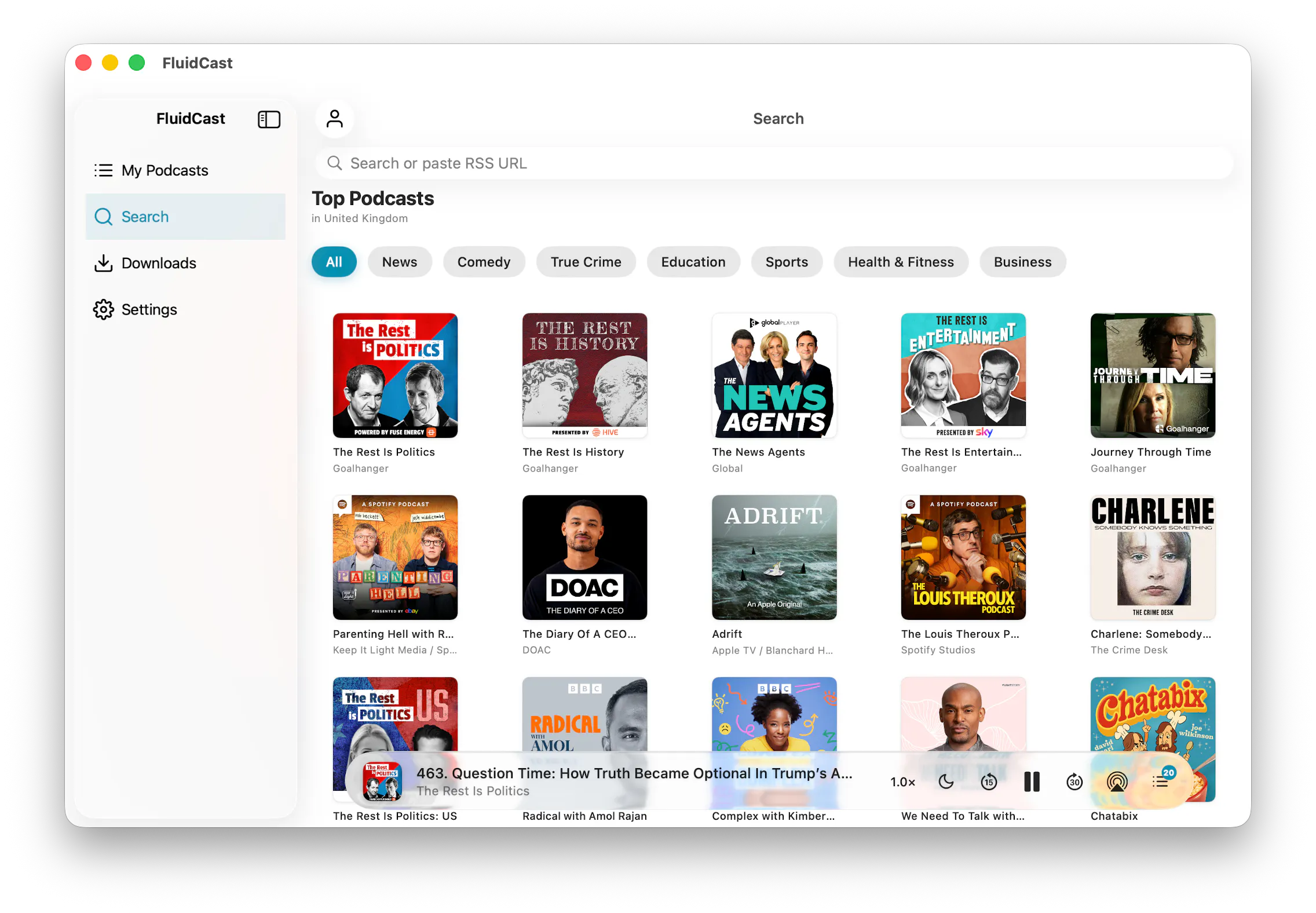Filter by Business category
This screenshot has height=913, width=1316.
click(1022, 262)
